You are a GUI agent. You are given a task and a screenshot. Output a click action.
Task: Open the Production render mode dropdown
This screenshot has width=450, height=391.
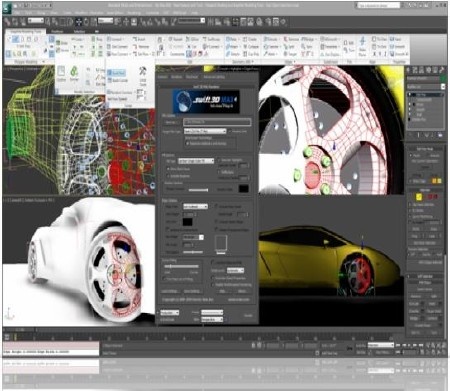(169, 312)
